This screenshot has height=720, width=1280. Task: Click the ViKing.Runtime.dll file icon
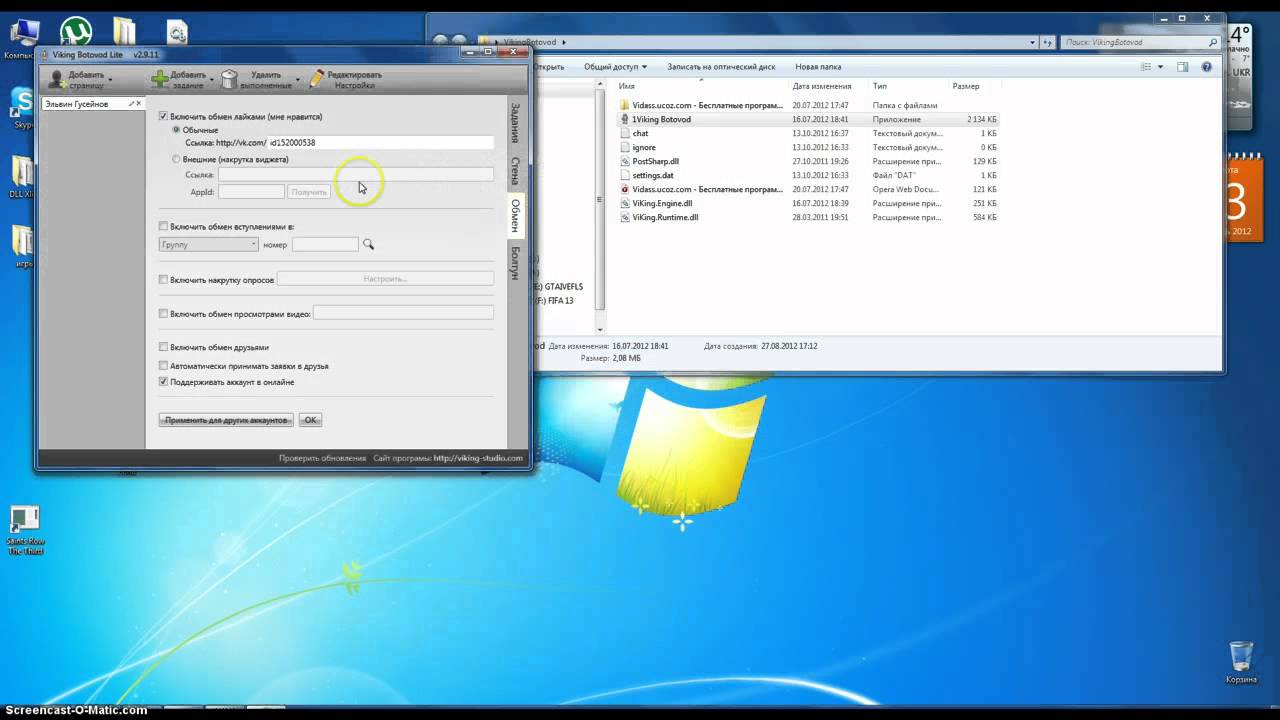point(624,217)
